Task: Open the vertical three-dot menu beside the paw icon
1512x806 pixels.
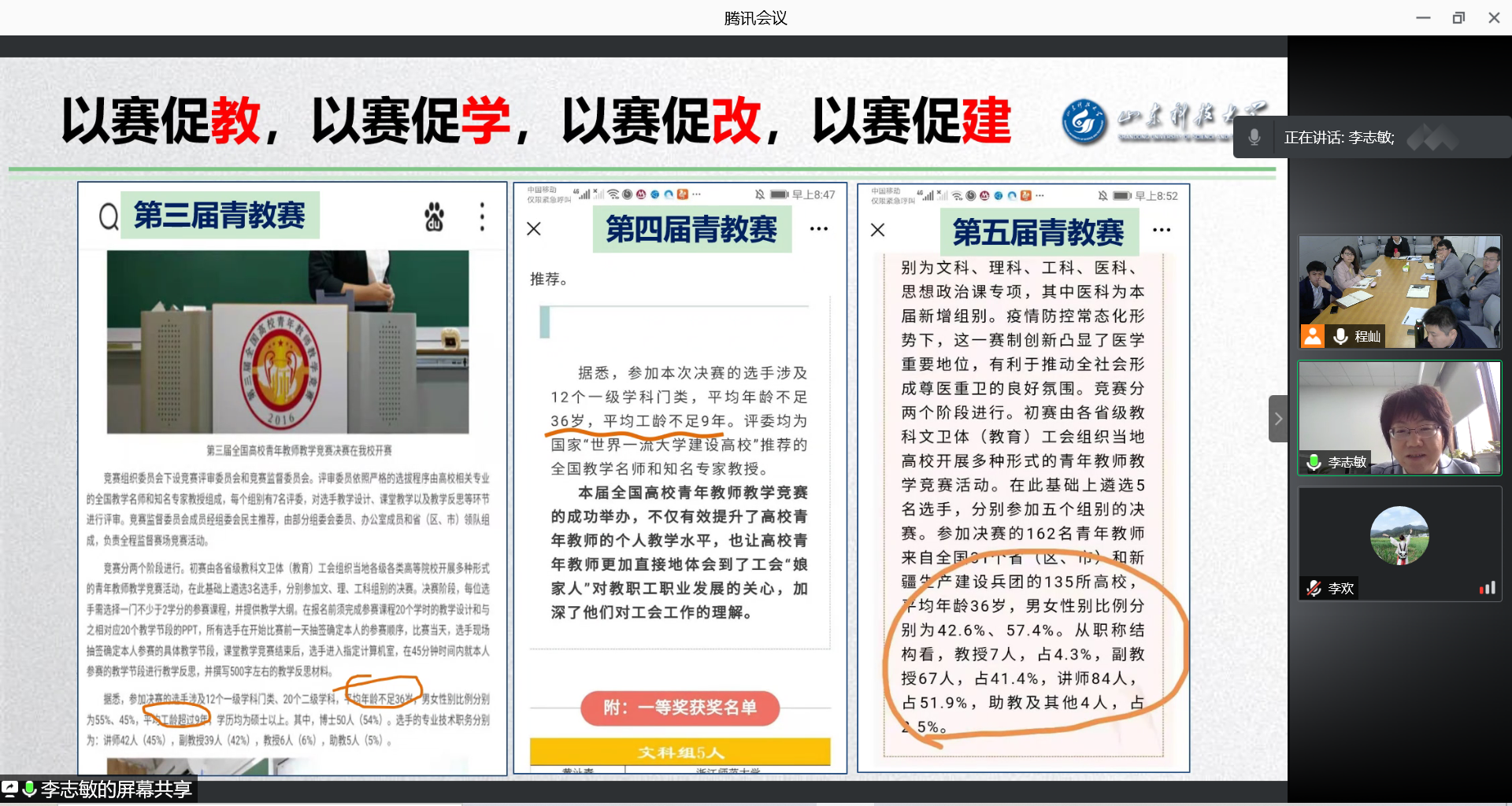Action: pos(482,216)
